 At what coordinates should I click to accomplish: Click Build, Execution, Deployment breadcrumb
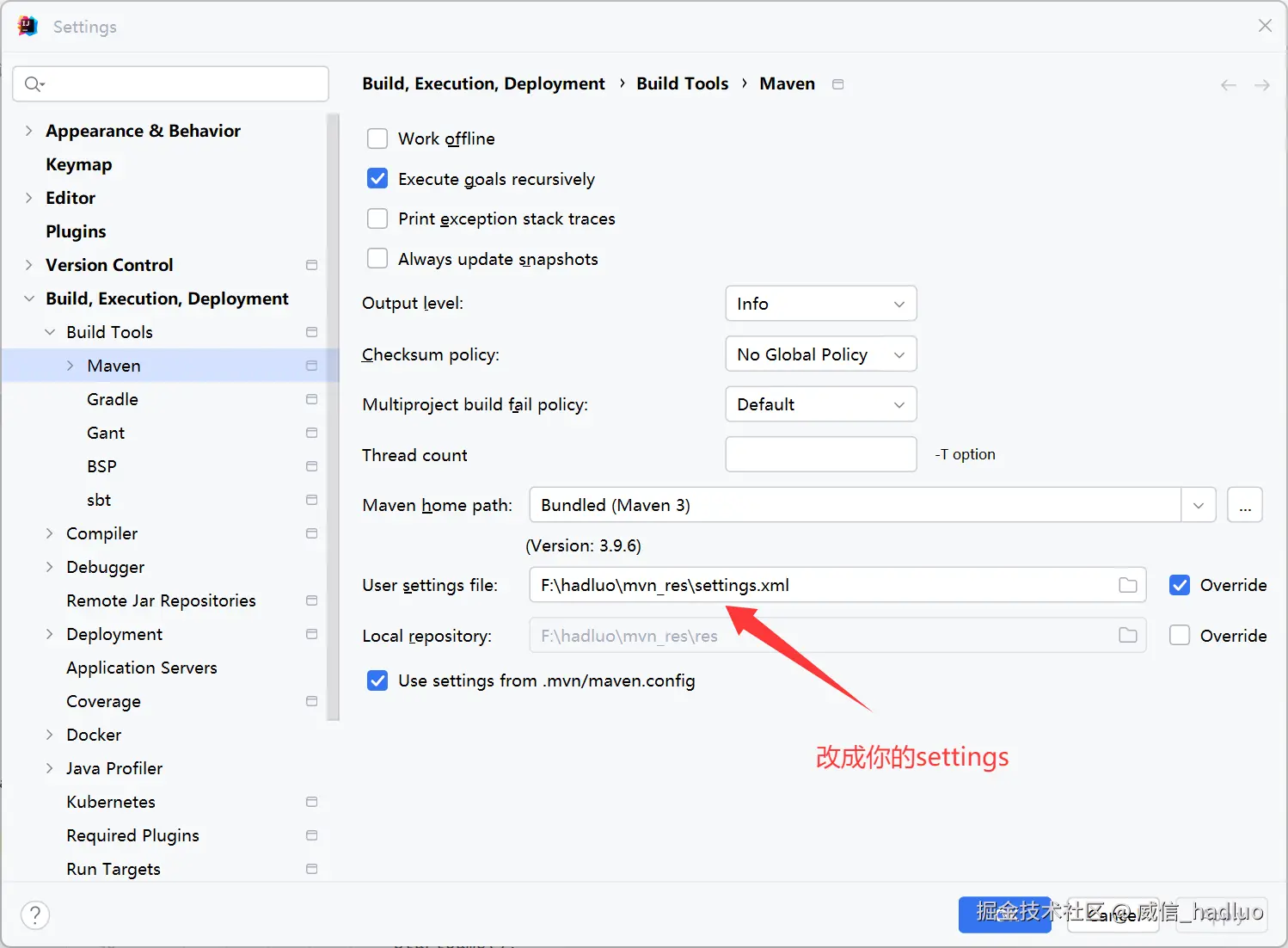tap(484, 83)
